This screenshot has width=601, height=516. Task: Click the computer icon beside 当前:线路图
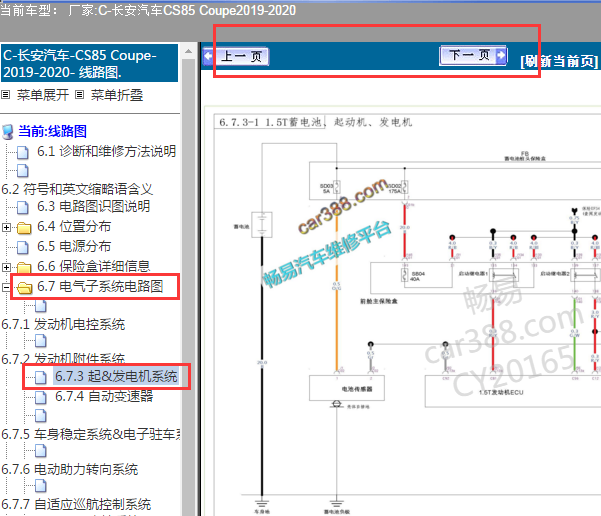(8, 131)
